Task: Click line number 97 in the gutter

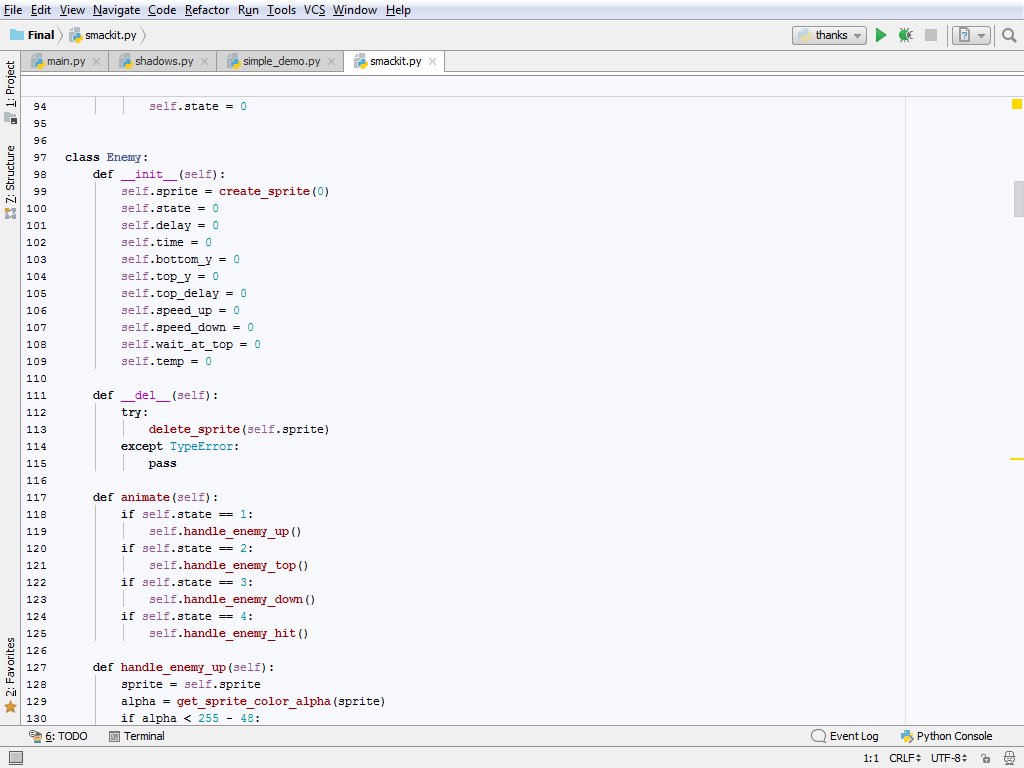Action: coord(40,157)
